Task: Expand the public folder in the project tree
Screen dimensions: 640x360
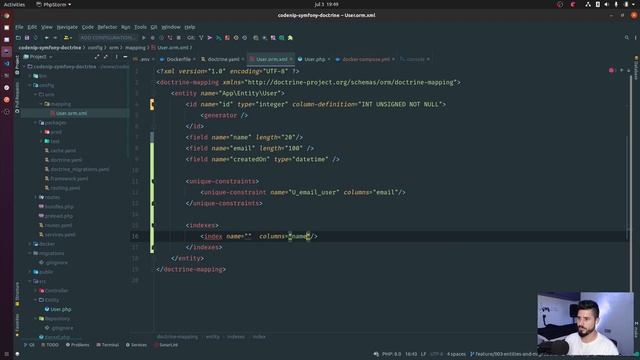Action: [30, 272]
